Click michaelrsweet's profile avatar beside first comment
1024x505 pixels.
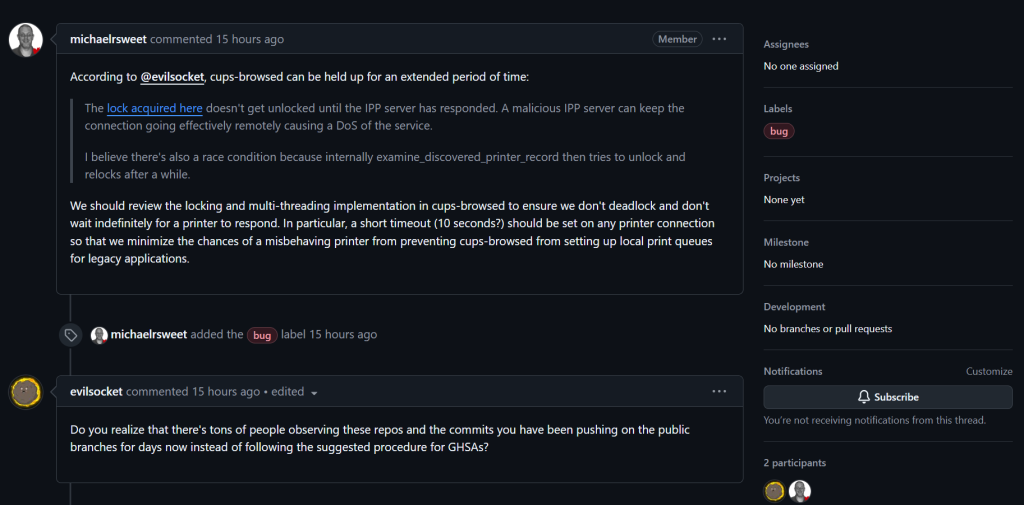click(x=25, y=40)
